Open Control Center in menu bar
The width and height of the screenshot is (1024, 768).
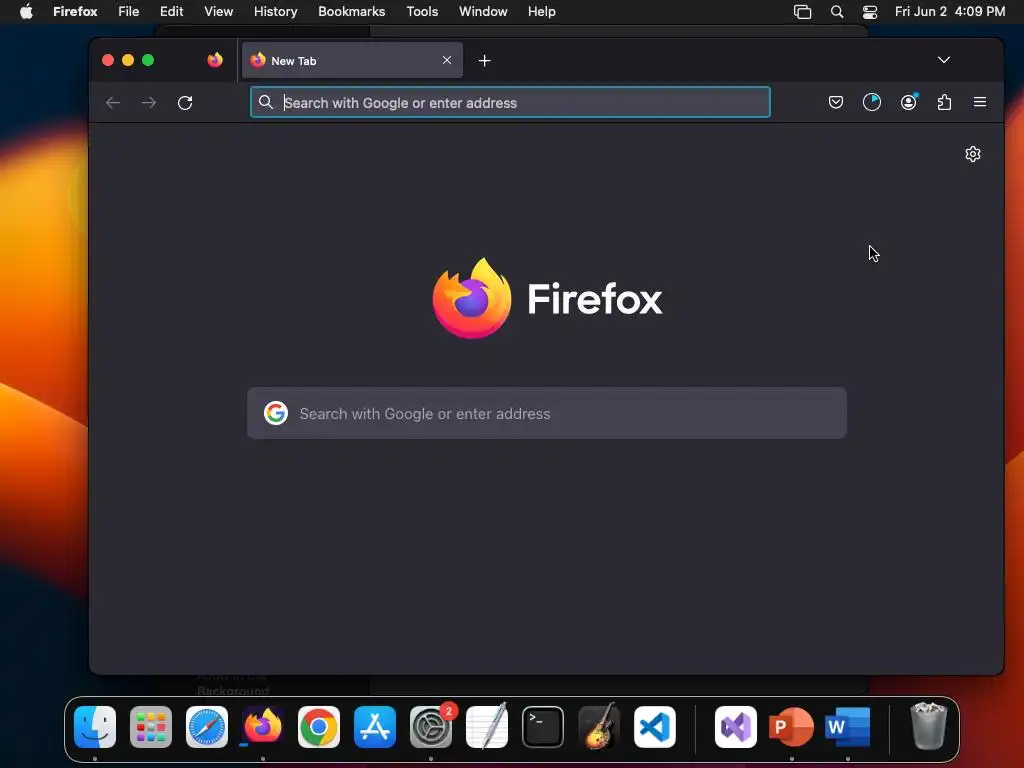[x=870, y=12]
